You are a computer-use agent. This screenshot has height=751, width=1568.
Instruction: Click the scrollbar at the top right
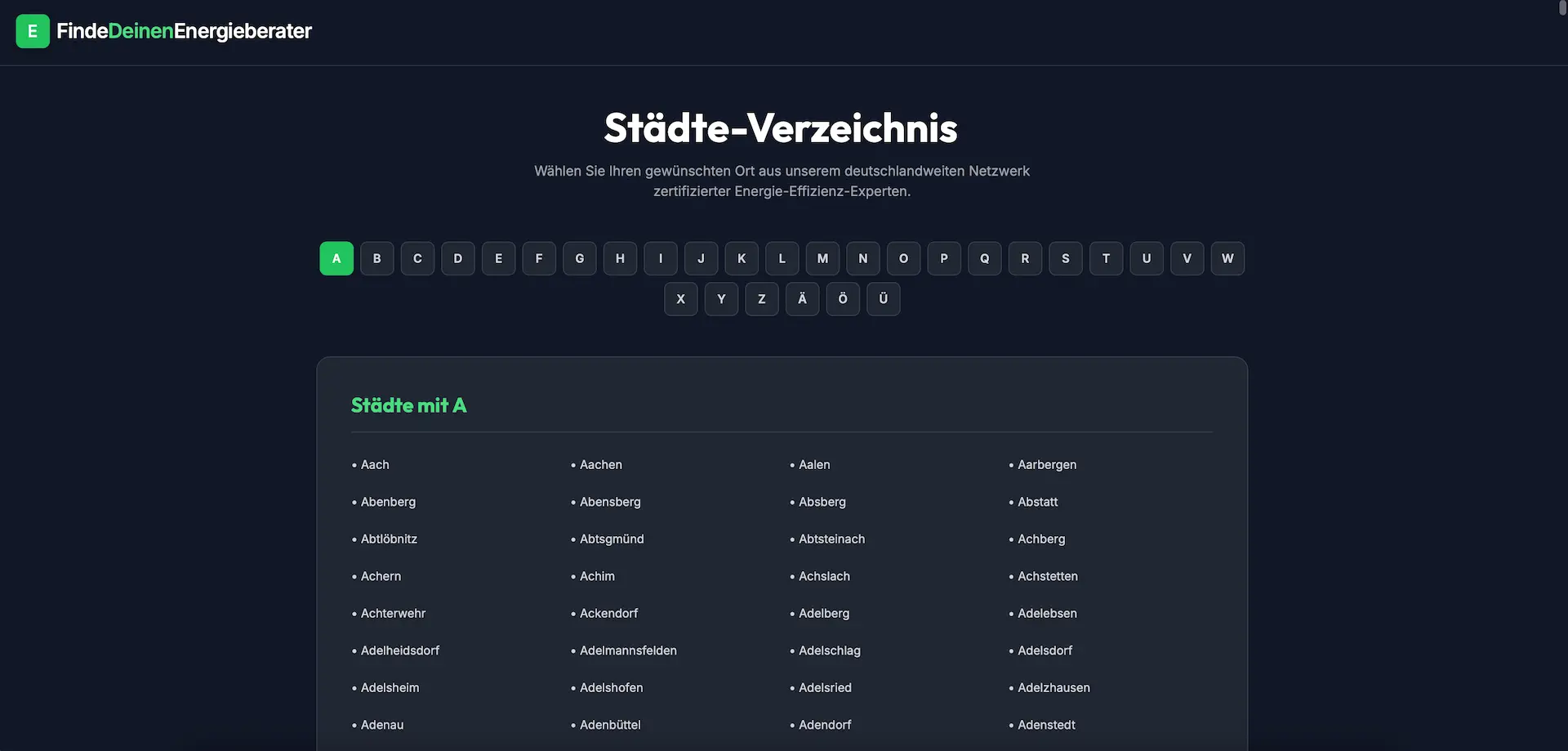1562,7
